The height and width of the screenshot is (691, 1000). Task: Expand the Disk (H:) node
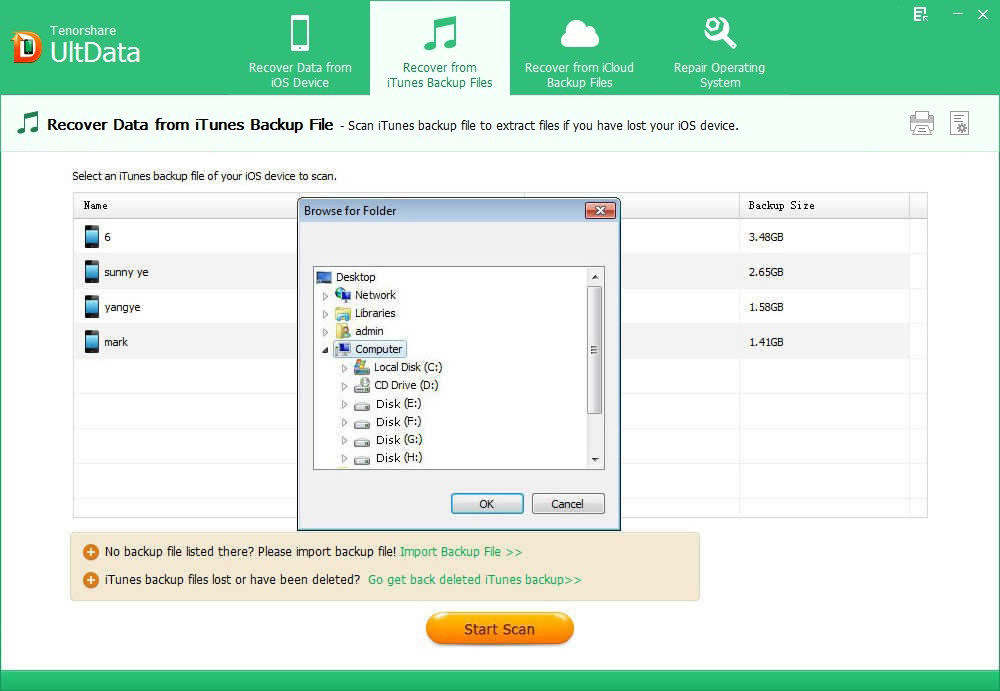[344, 459]
